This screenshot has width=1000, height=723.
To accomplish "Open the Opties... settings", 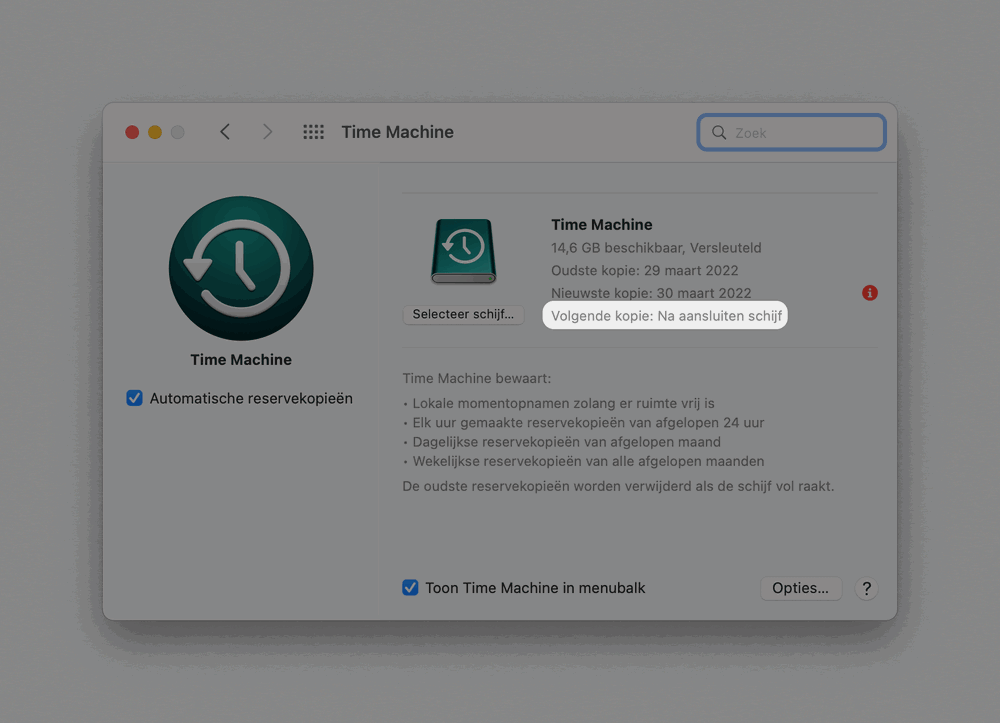I will (800, 588).
